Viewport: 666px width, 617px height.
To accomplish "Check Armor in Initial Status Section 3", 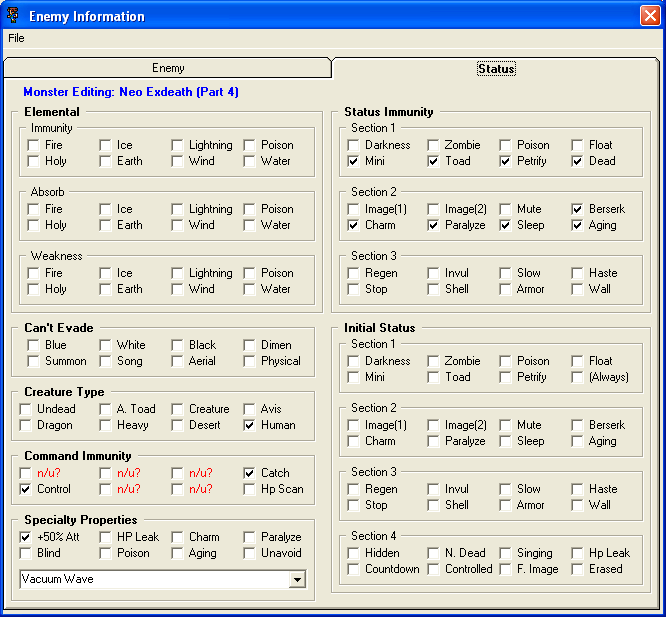I will (x=505, y=505).
